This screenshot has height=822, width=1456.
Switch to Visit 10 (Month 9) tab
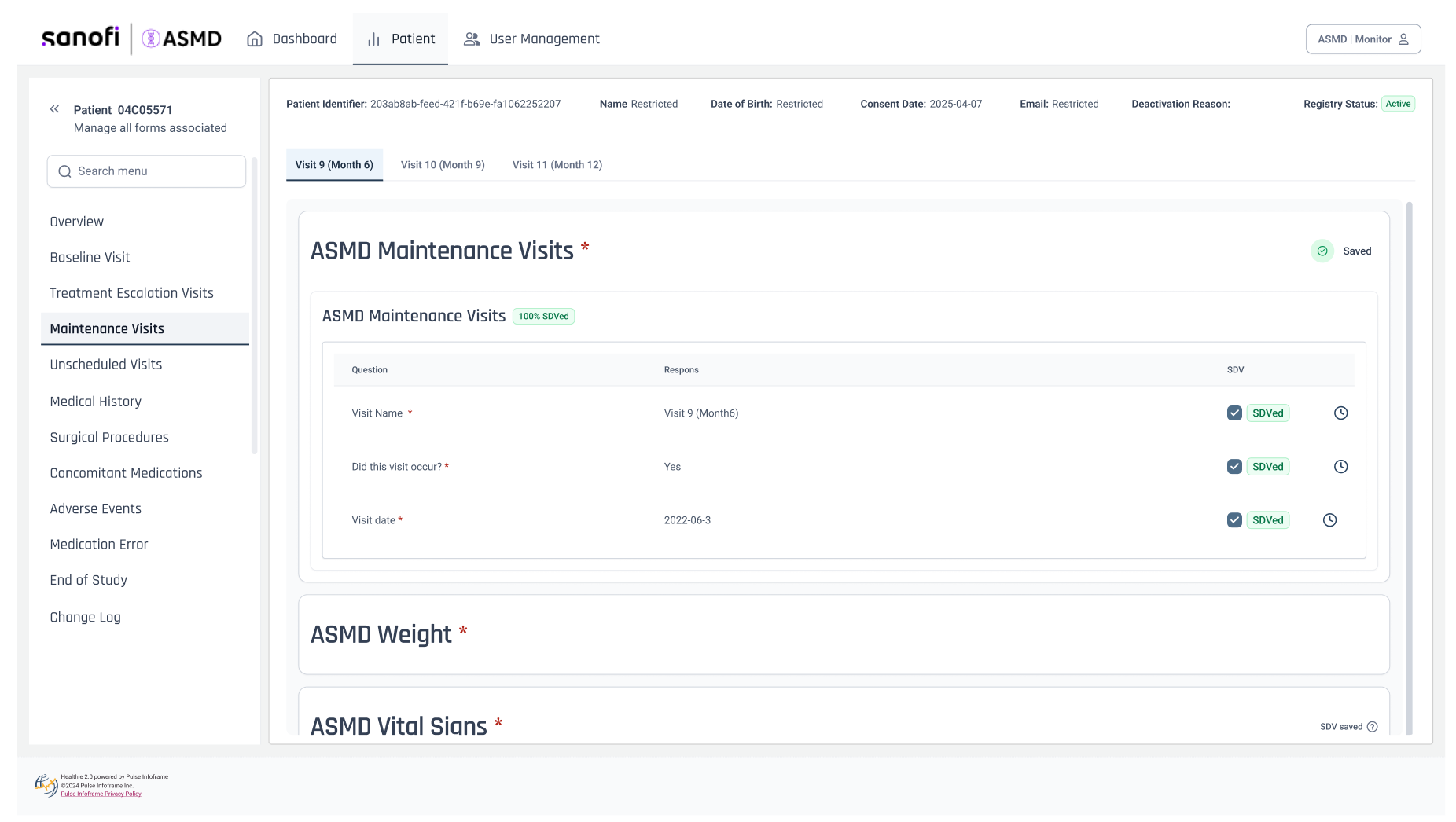point(443,165)
